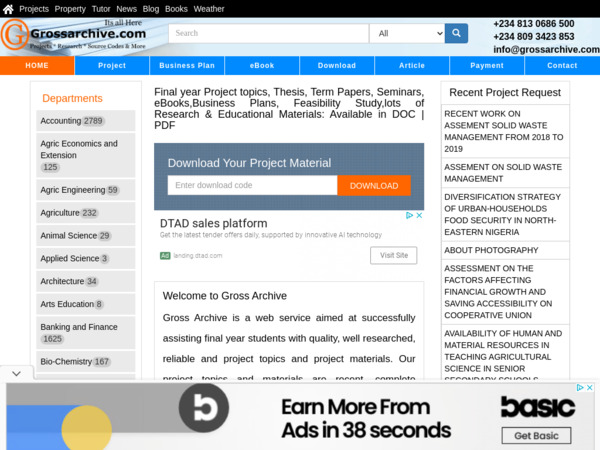
Task: Click the Get Basic button
Action: tap(536, 435)
